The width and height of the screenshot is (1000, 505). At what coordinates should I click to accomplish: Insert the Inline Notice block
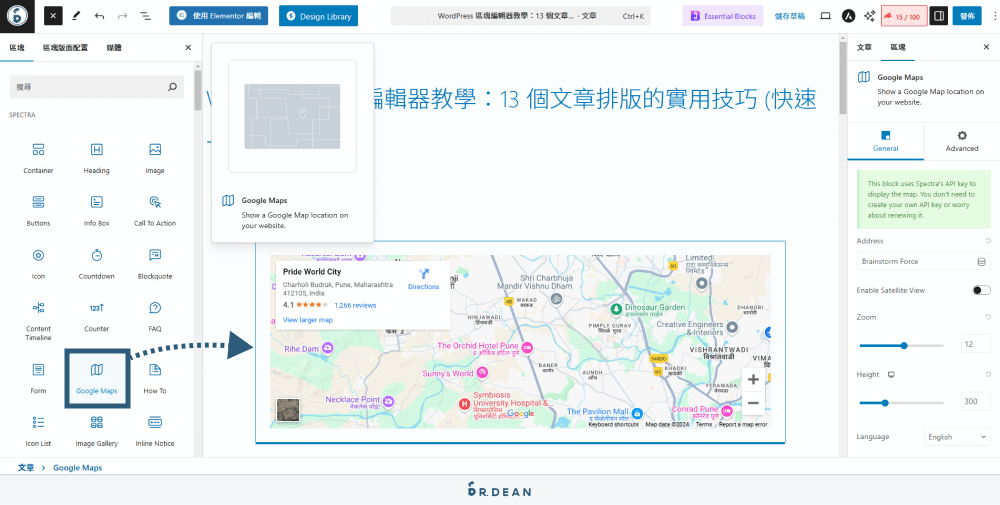[154, 432]
